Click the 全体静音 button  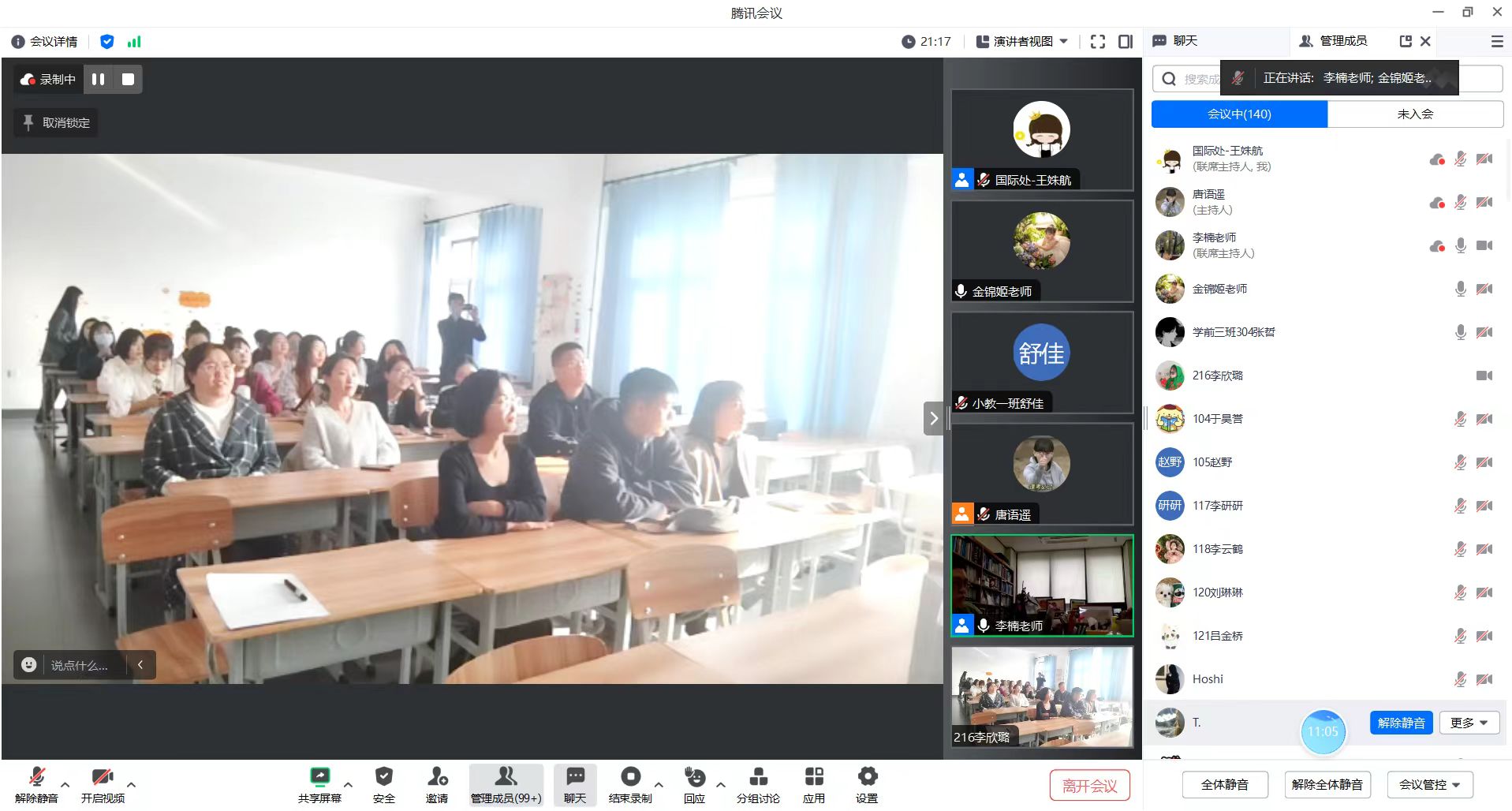(1224, 784)
